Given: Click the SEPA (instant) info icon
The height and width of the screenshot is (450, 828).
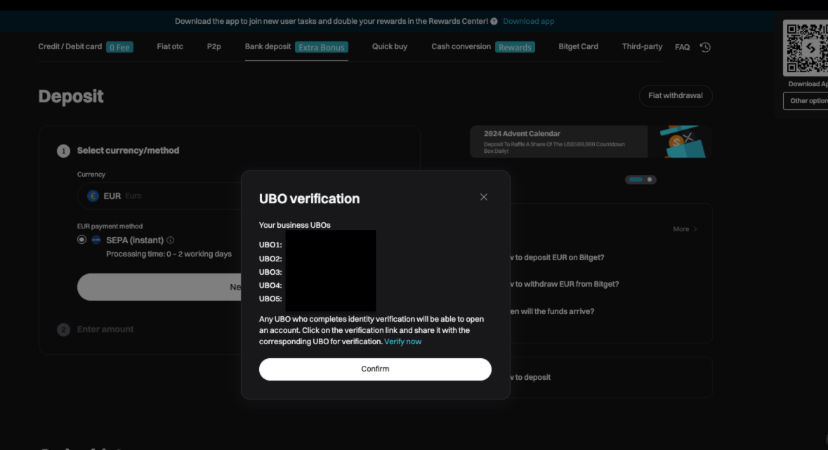Looking at the screenshot, I should tap(170, 240).
